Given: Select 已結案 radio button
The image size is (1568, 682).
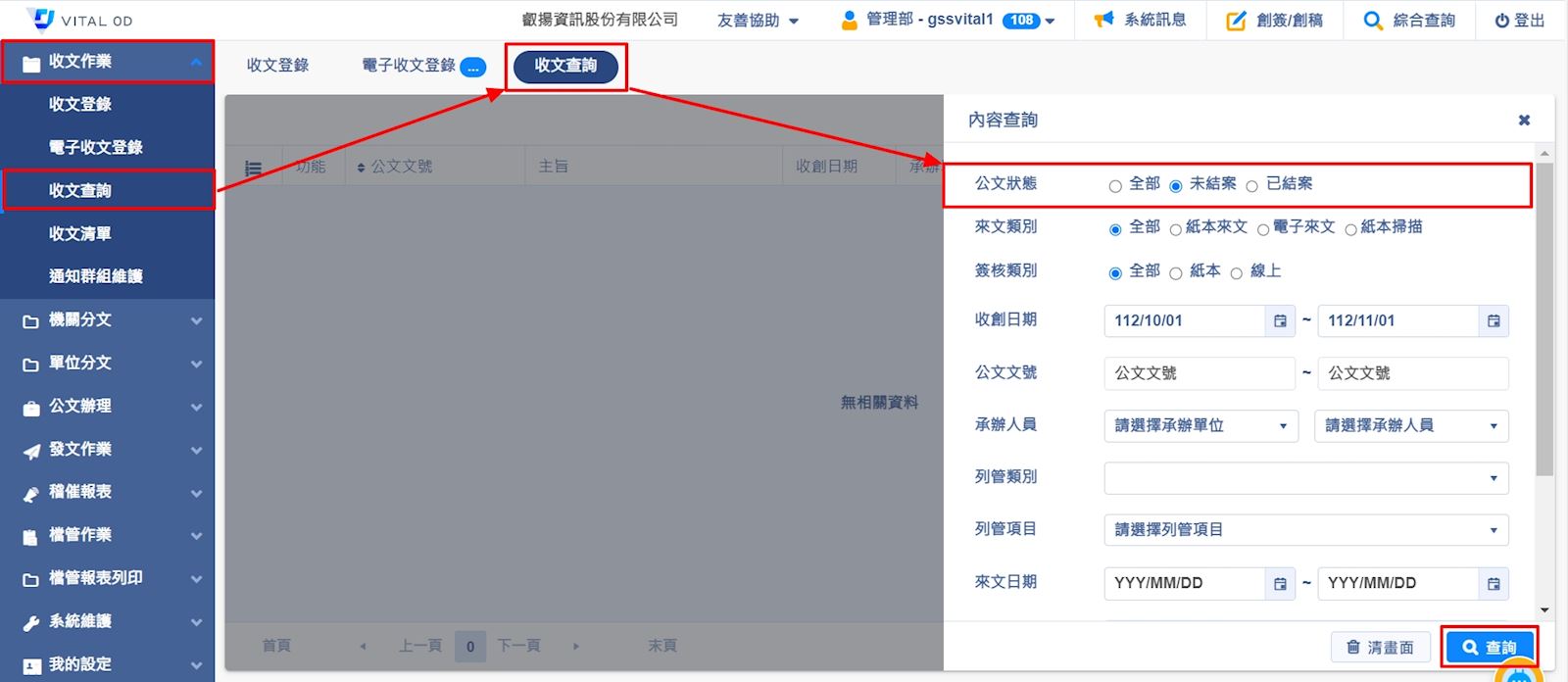Looking at the screenshot, I should (x=1251, y=186).
